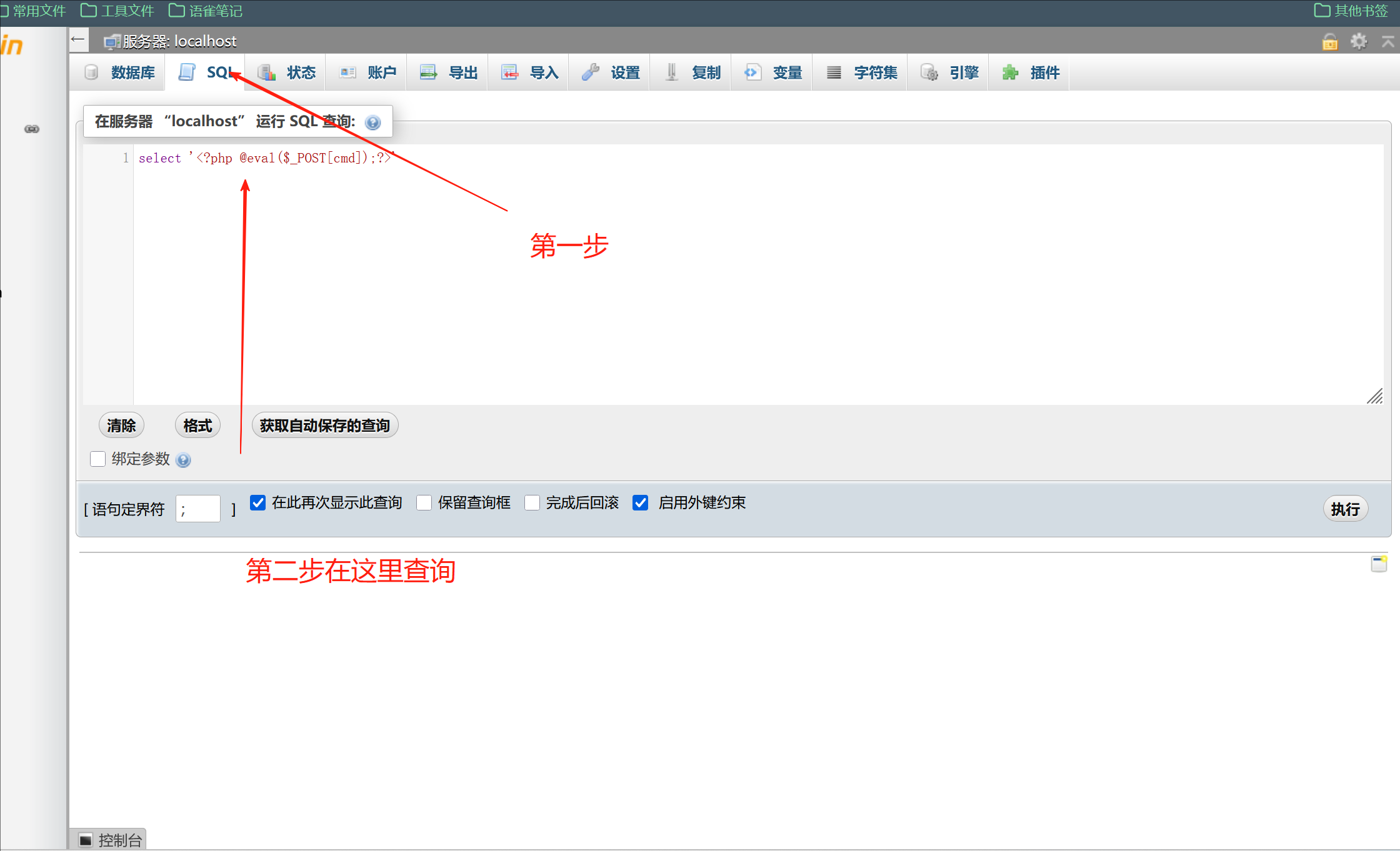Image resolution: width=1400 pixels, height=851 pixels.
Task: Open the 引擎 tab
Action: click(x=949, y=72)
